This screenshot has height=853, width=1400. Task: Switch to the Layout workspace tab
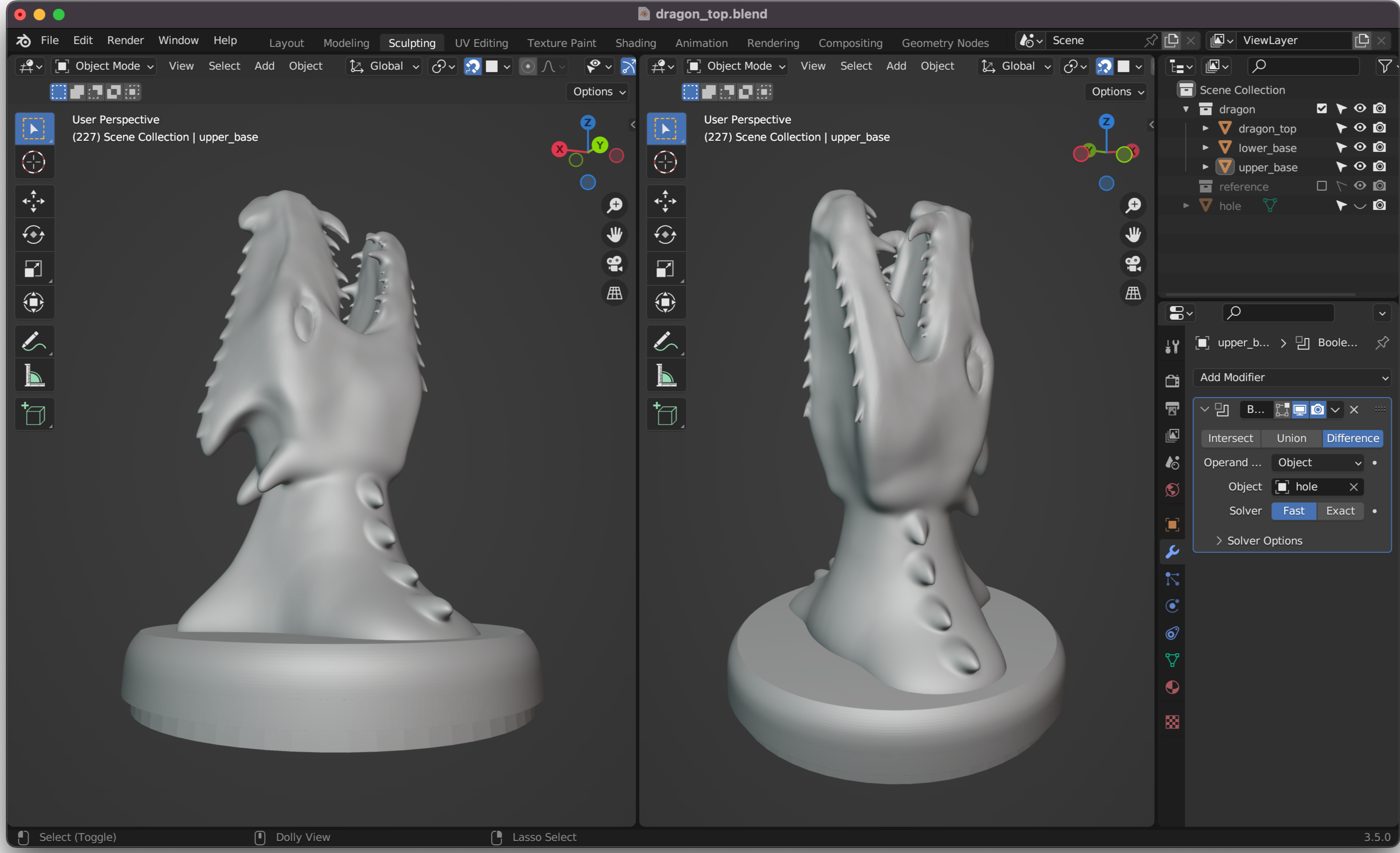pos(286,43)
